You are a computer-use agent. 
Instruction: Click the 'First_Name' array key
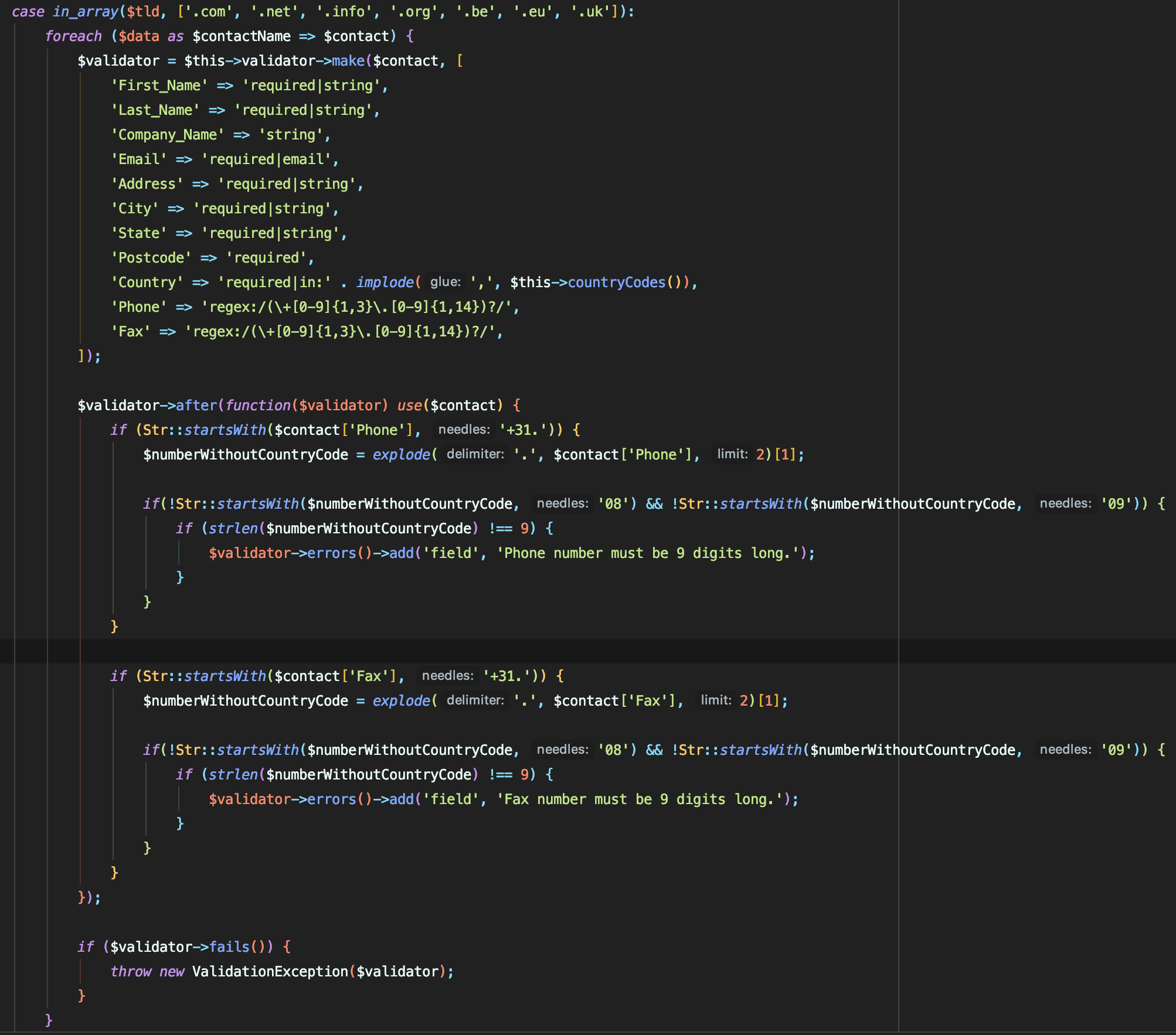(159, 86)
